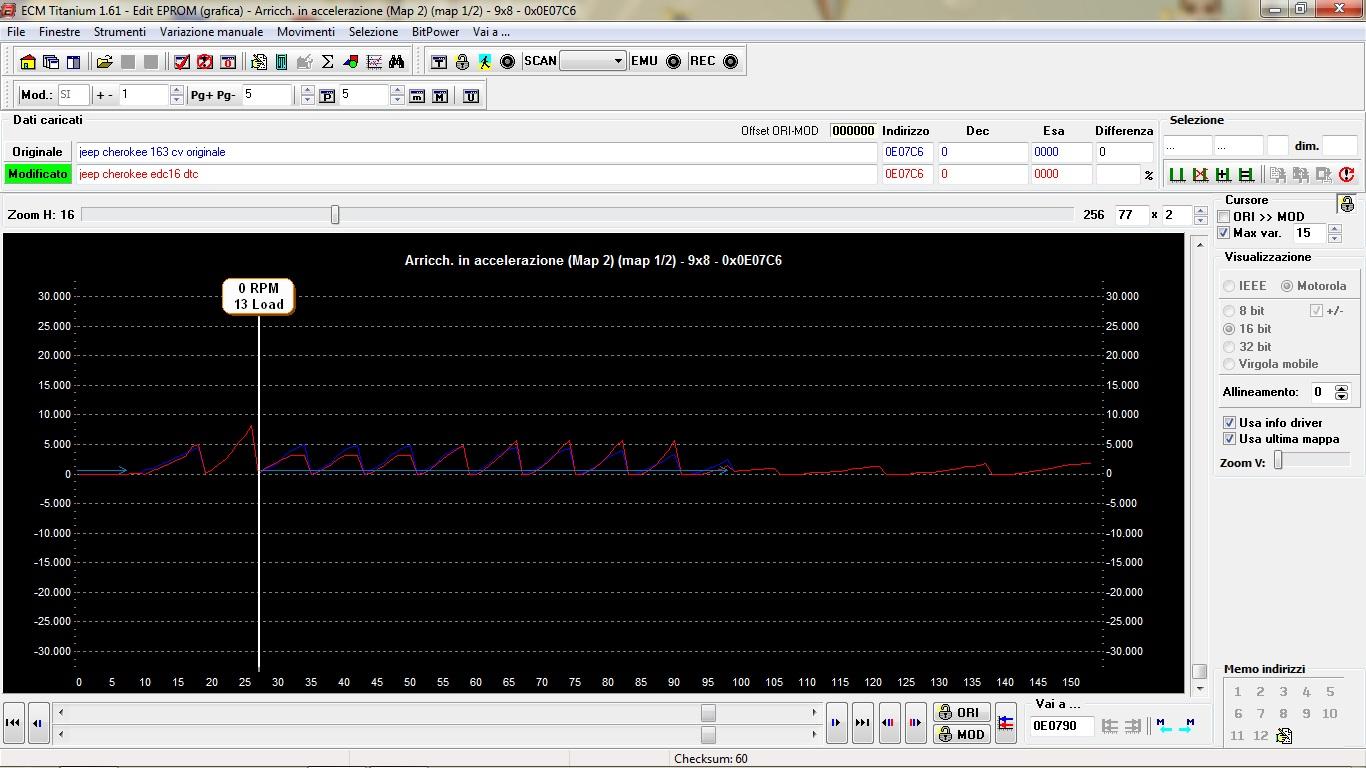Click the binoculars search icon

pyautogui.click(x=397, y=62)
